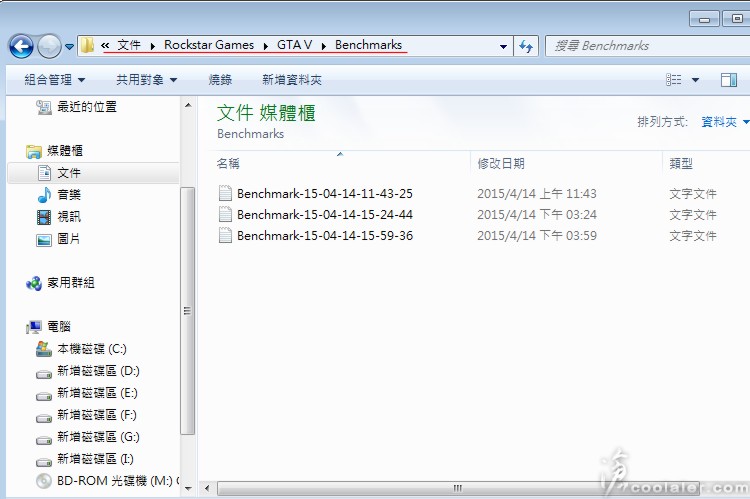Open the 音樂 library

click(69, 195)
